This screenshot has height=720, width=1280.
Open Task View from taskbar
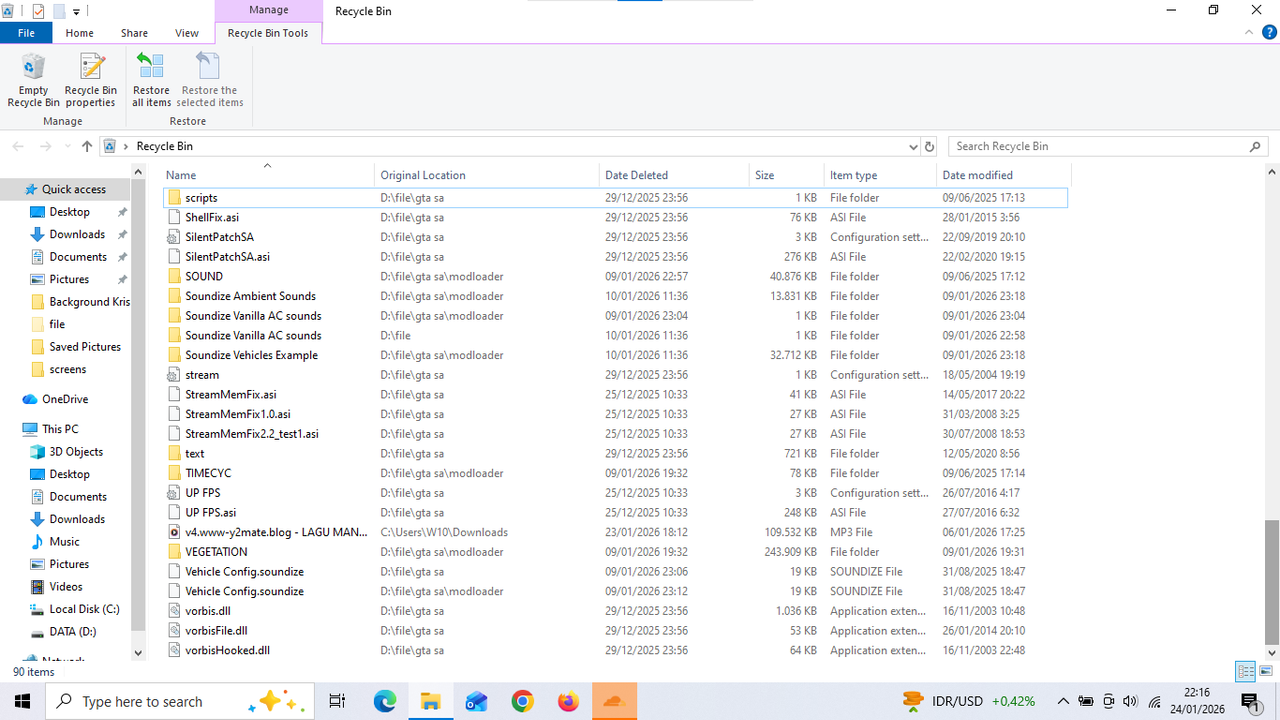[x=337, y=701]
